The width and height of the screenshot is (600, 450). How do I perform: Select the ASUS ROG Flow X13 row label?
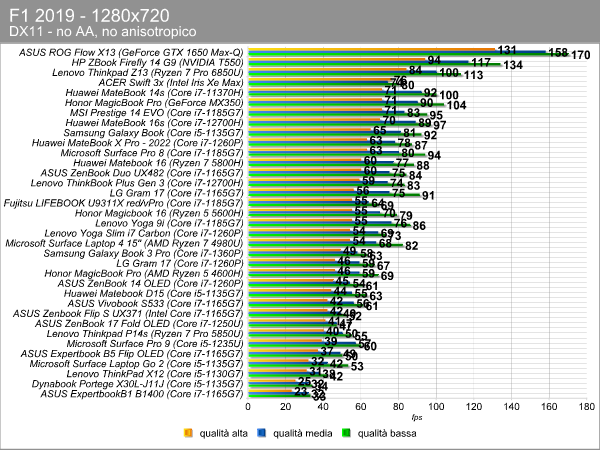(131, 52)
